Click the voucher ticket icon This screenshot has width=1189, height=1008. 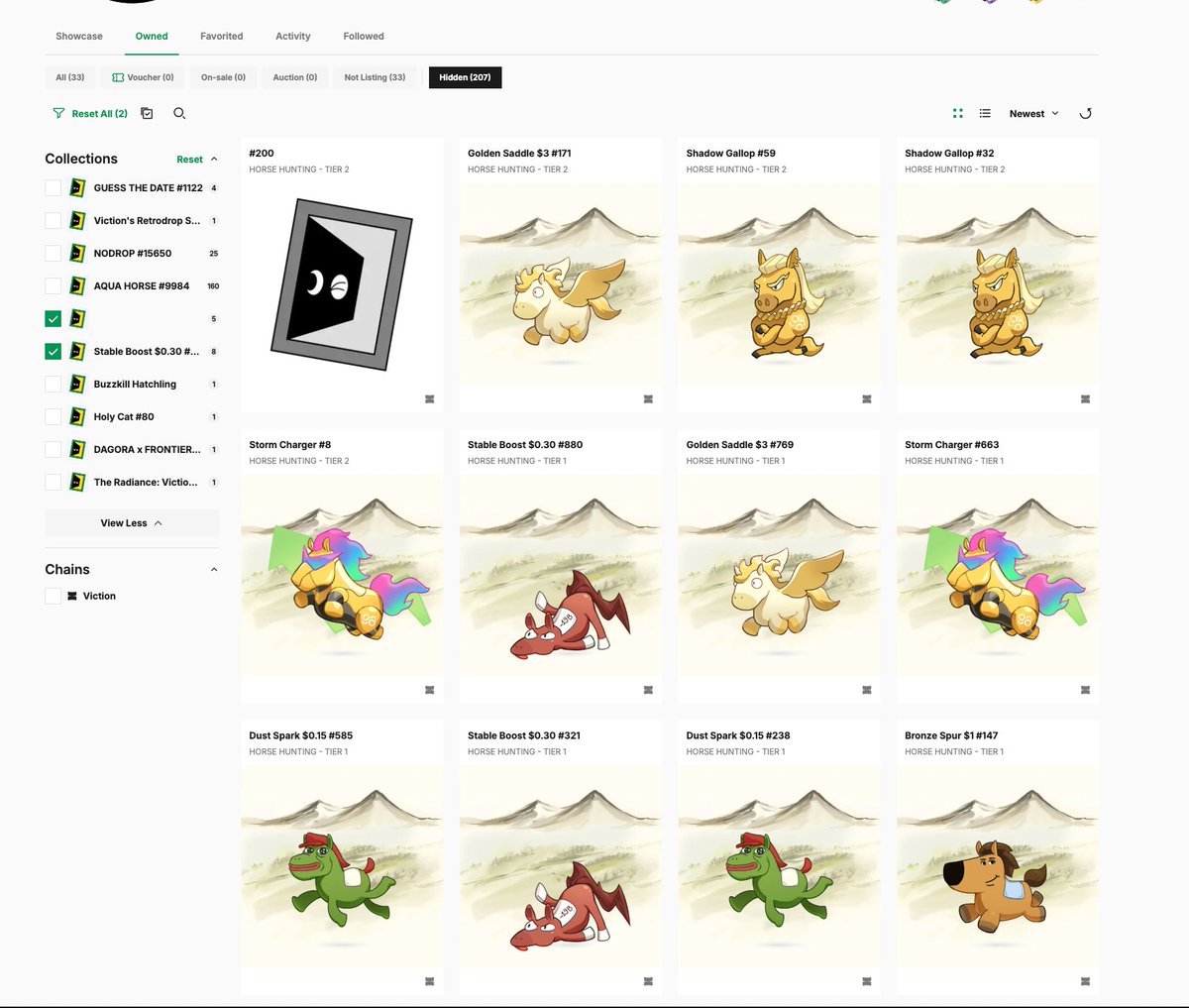pos(118,77)
